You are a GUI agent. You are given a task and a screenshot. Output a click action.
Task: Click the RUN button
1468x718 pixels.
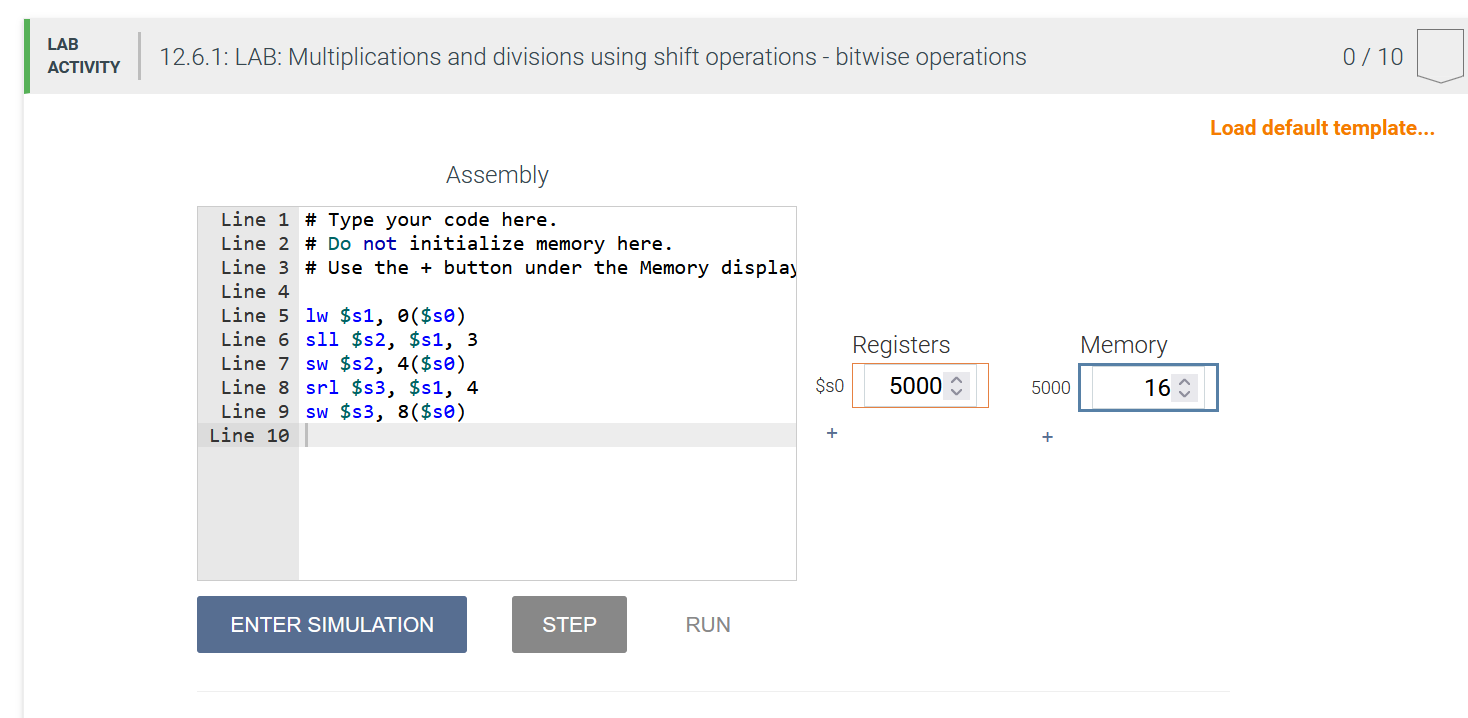coord(708,625)
